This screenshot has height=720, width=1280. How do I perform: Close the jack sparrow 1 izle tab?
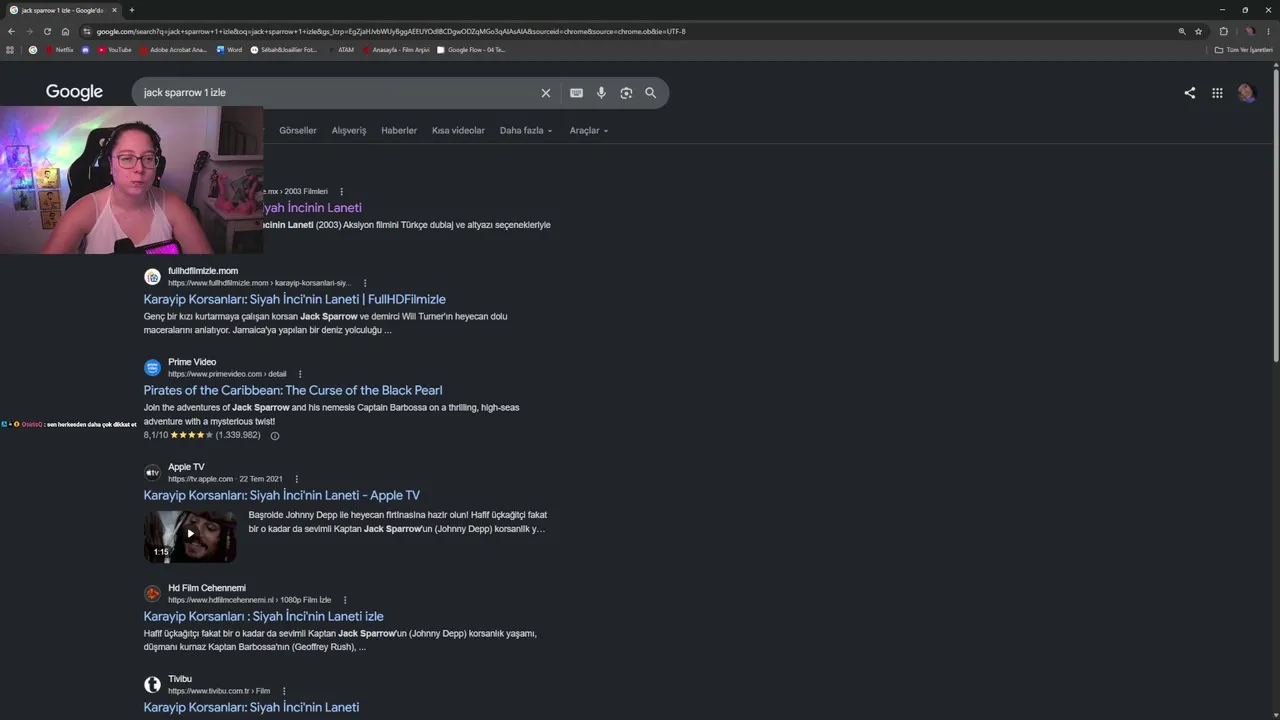(114, 10)
